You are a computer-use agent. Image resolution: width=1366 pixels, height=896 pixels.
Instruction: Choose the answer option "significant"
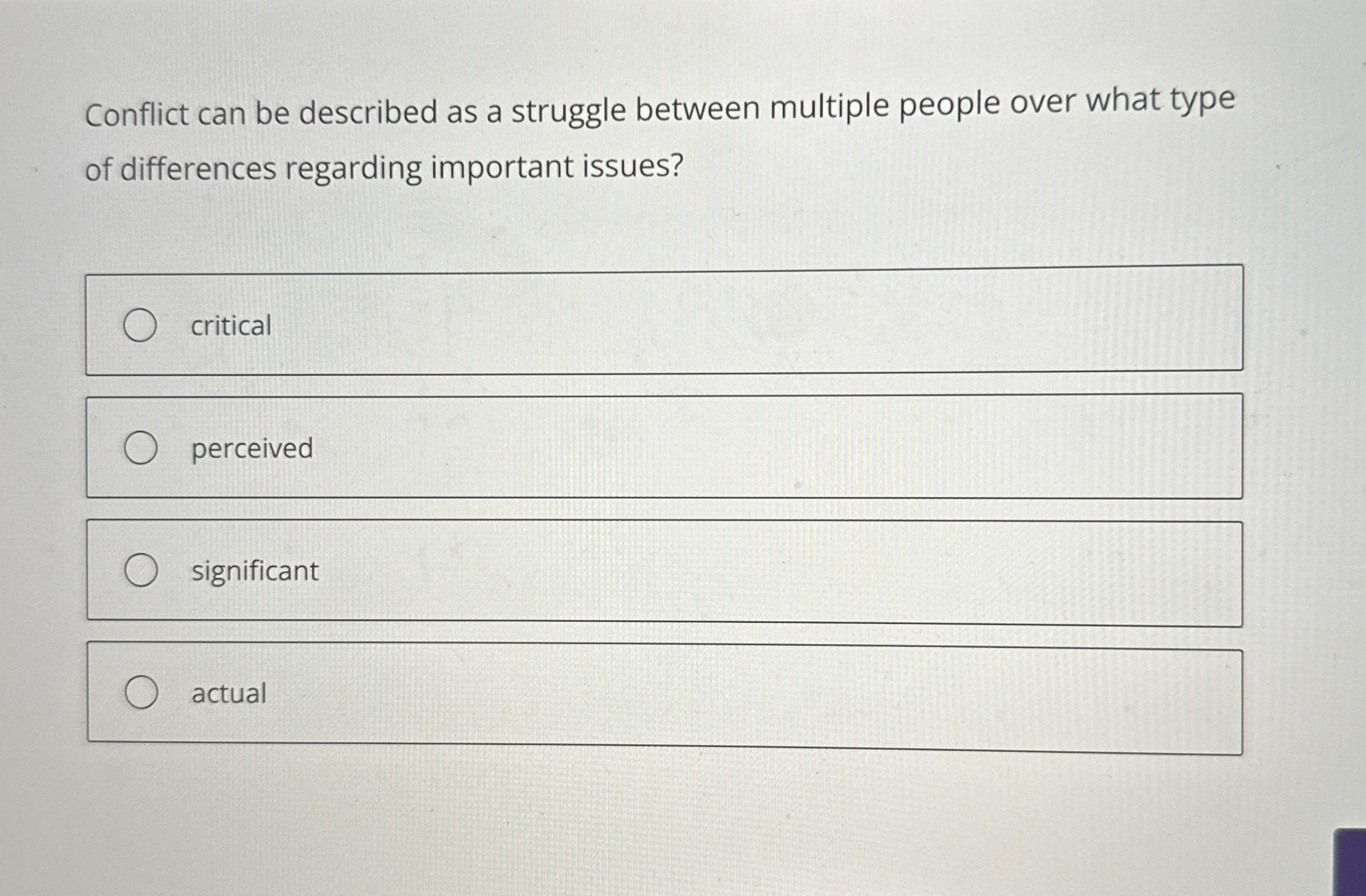tap(253, 571)
